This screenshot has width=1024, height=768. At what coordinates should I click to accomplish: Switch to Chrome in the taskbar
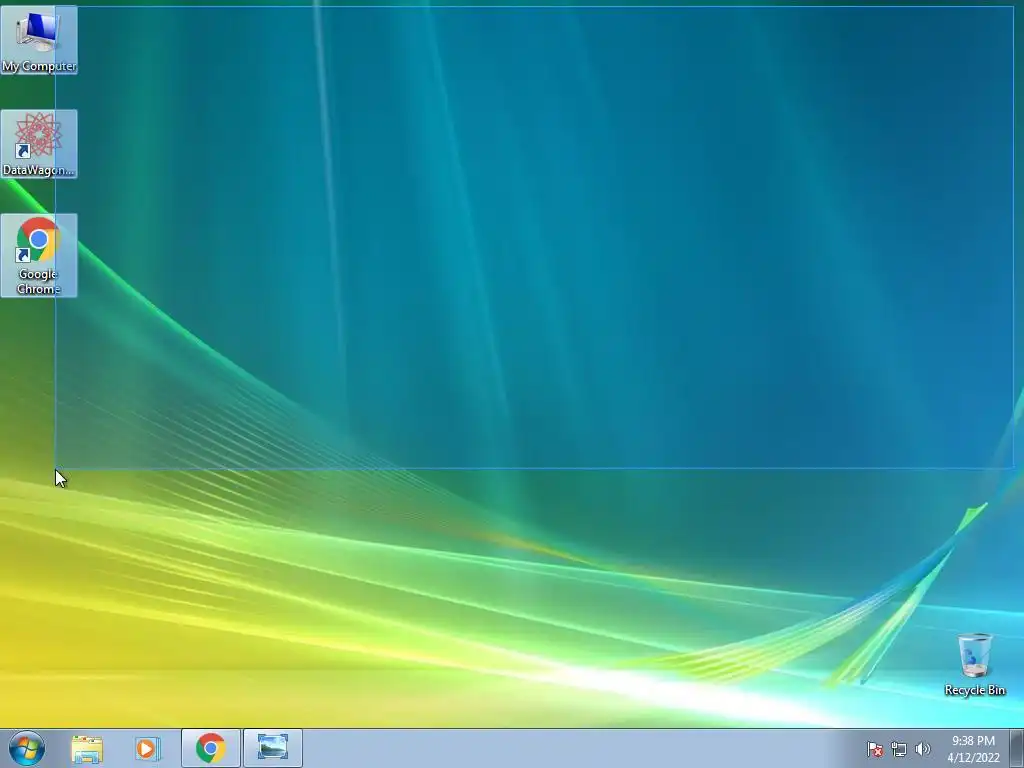point(211,748)
